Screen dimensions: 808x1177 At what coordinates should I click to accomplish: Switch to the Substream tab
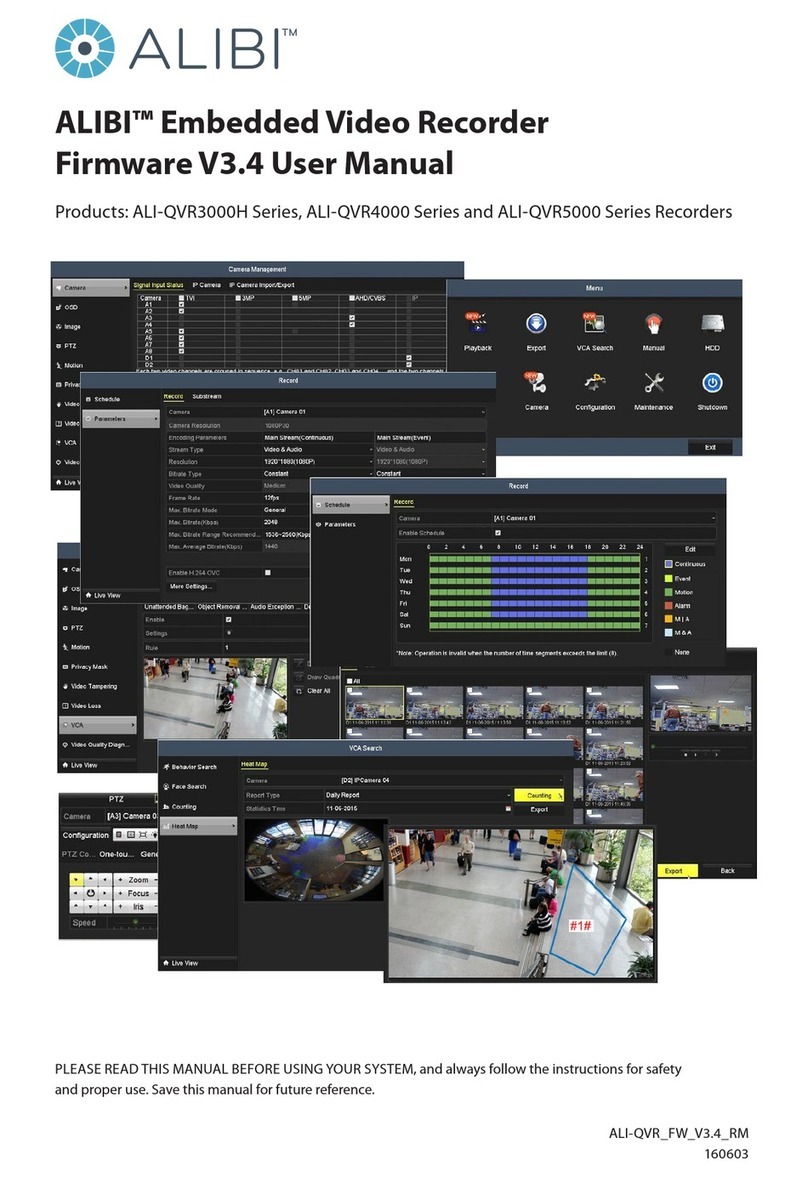pyautogui.click(x=207, y=396)
